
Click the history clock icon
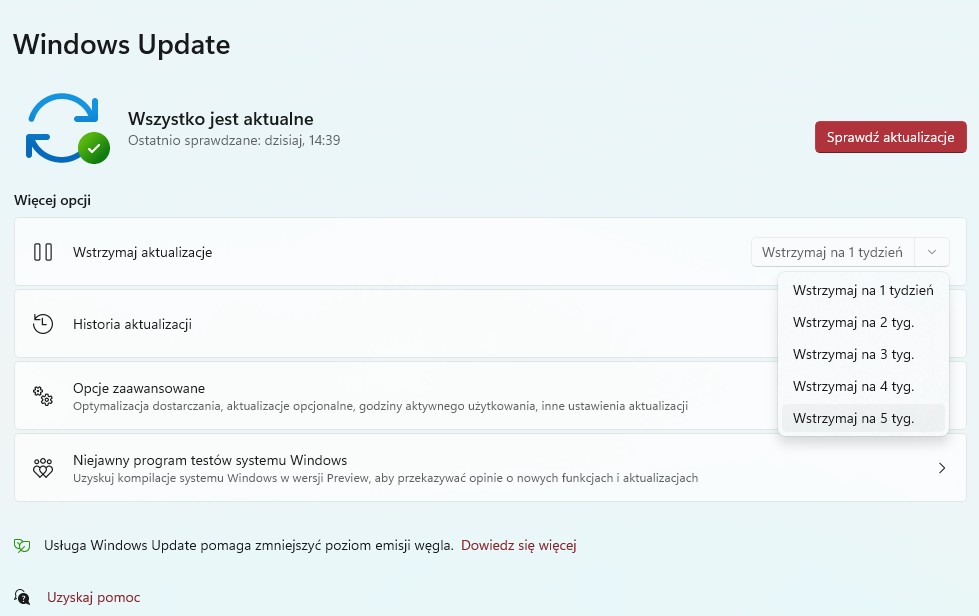(x=43, y=324)
